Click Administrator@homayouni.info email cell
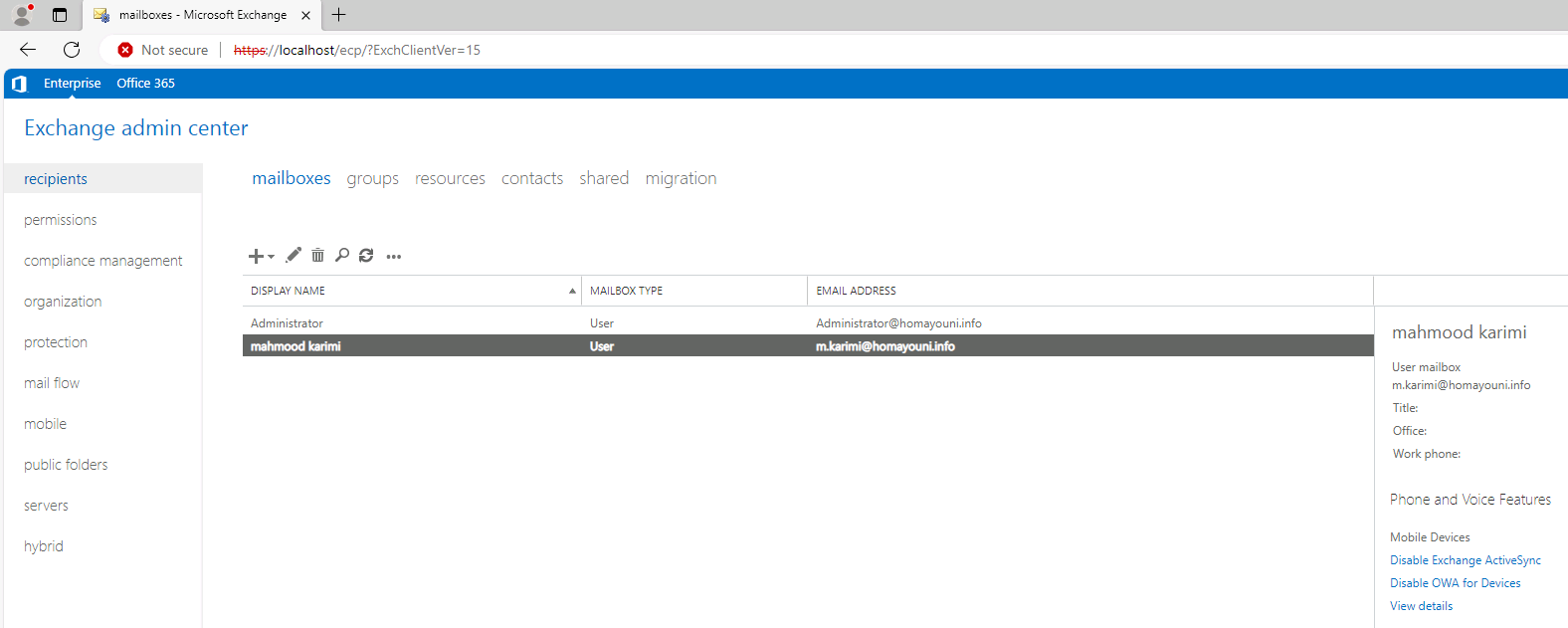 point(898,323)
